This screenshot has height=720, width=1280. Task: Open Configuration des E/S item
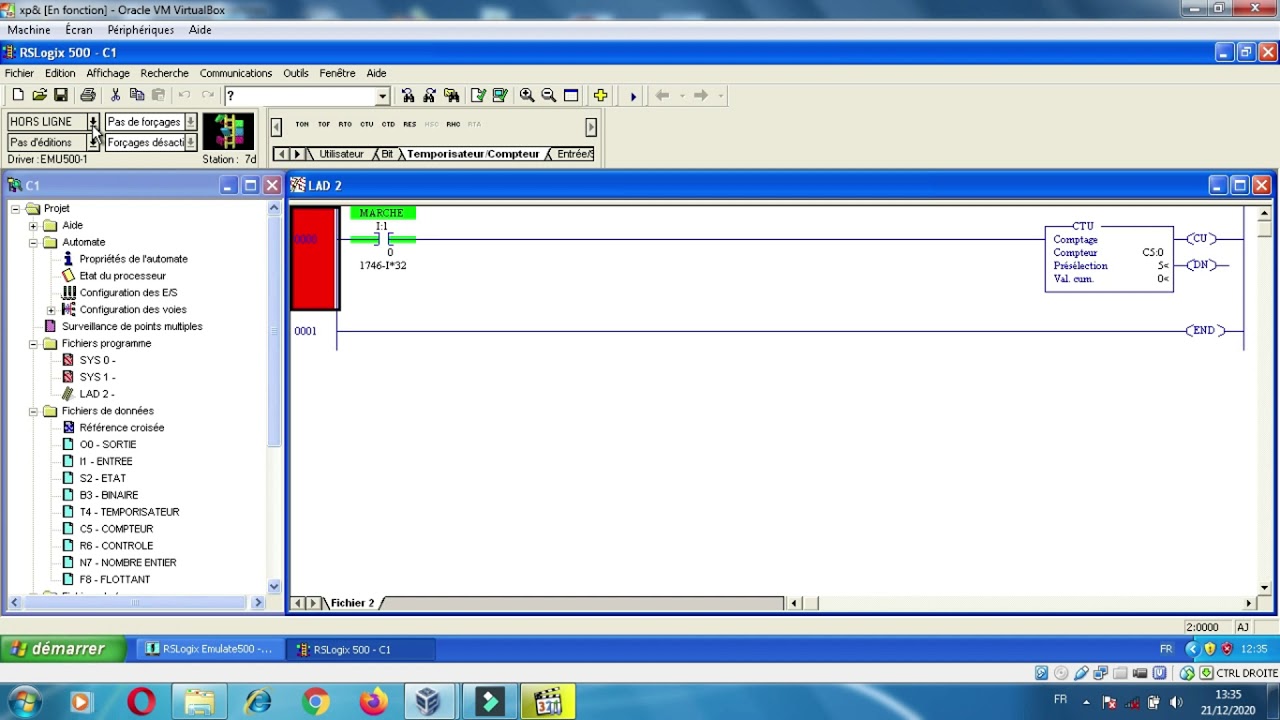(128, 293)
